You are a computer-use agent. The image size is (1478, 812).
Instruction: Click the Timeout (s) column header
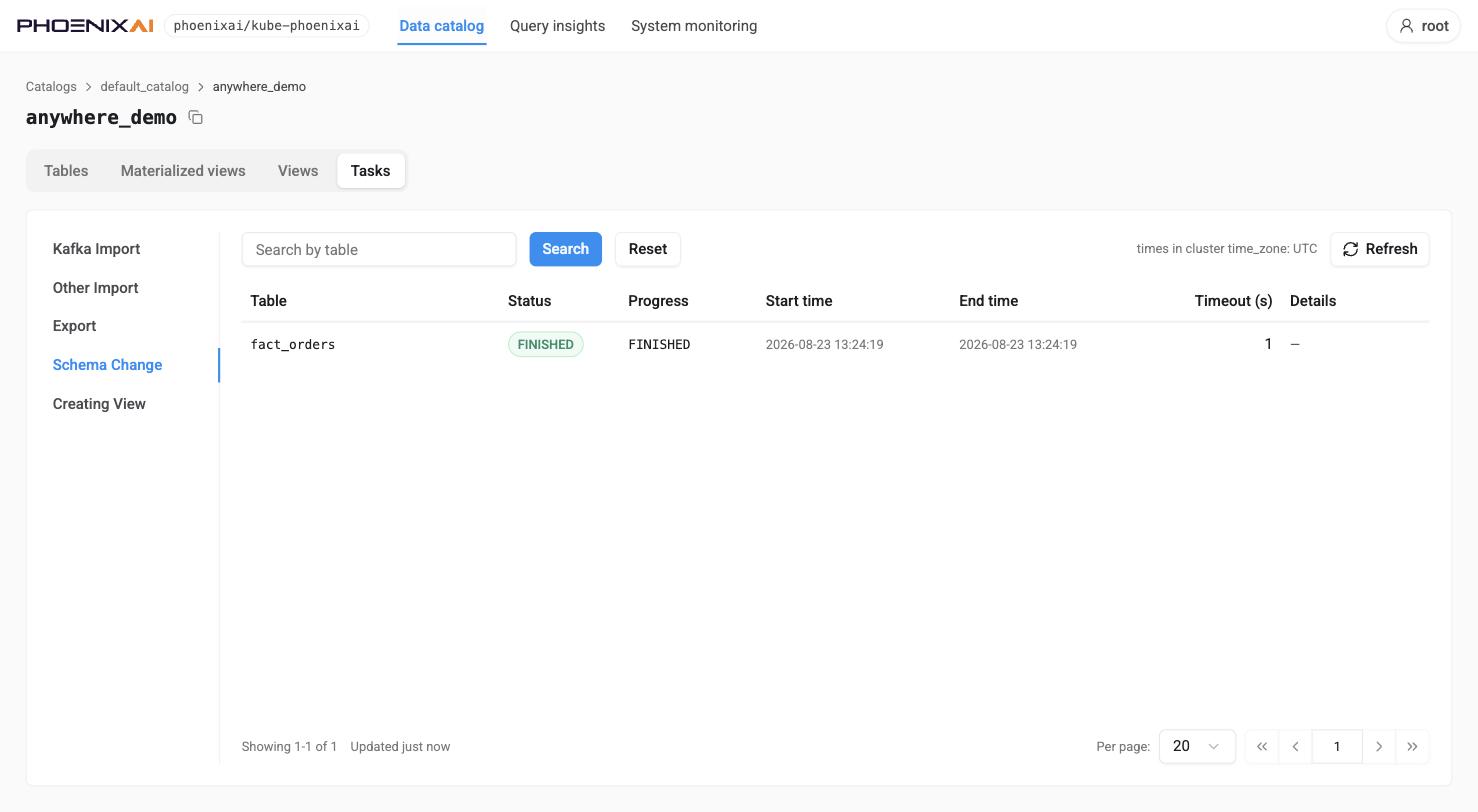1233,301
